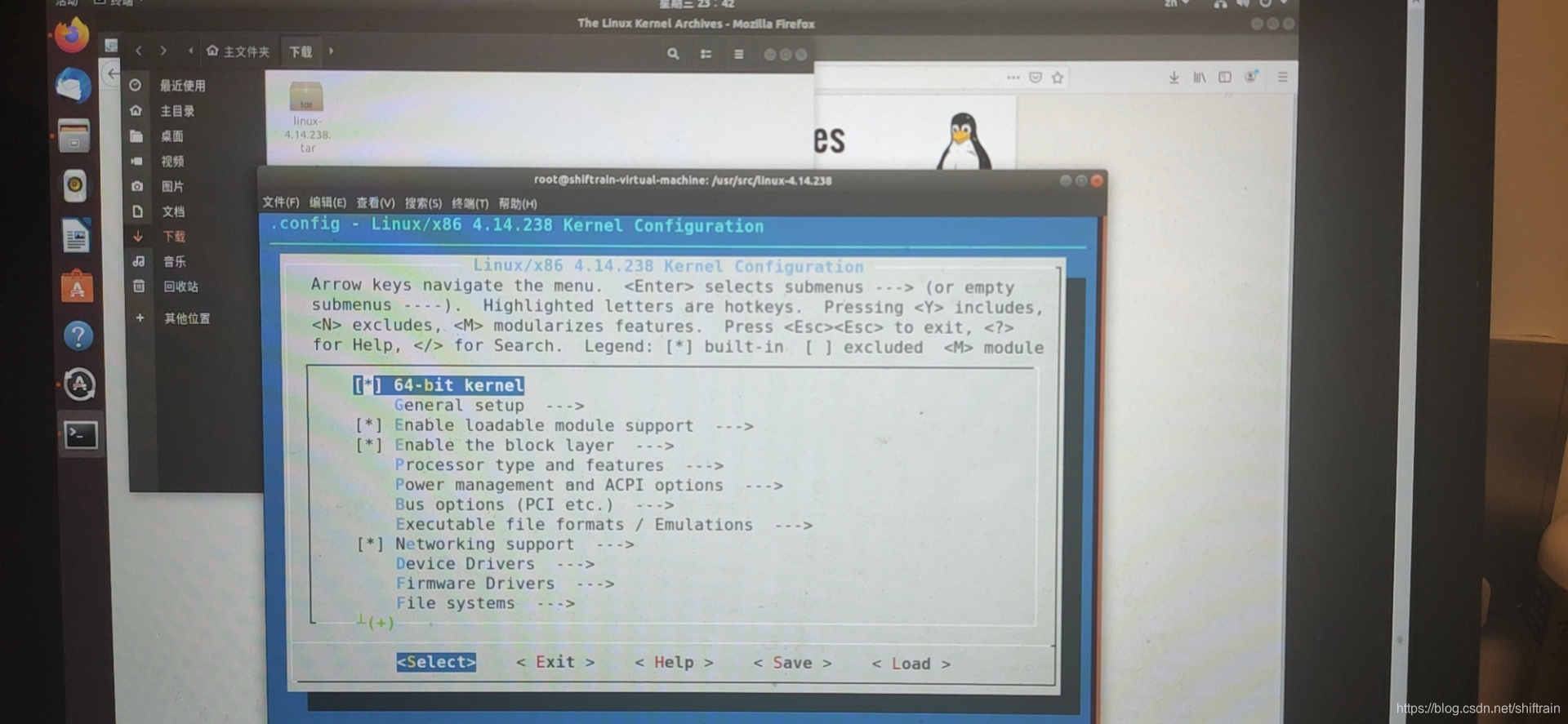Screen dimensions: 1568x724
Task: Click the < Save > button
Action: point(792,664)
